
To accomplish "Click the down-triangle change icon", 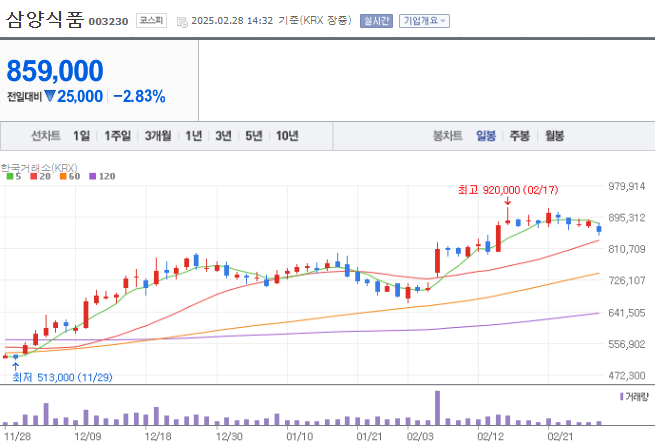I will click(x=50, y=96).
